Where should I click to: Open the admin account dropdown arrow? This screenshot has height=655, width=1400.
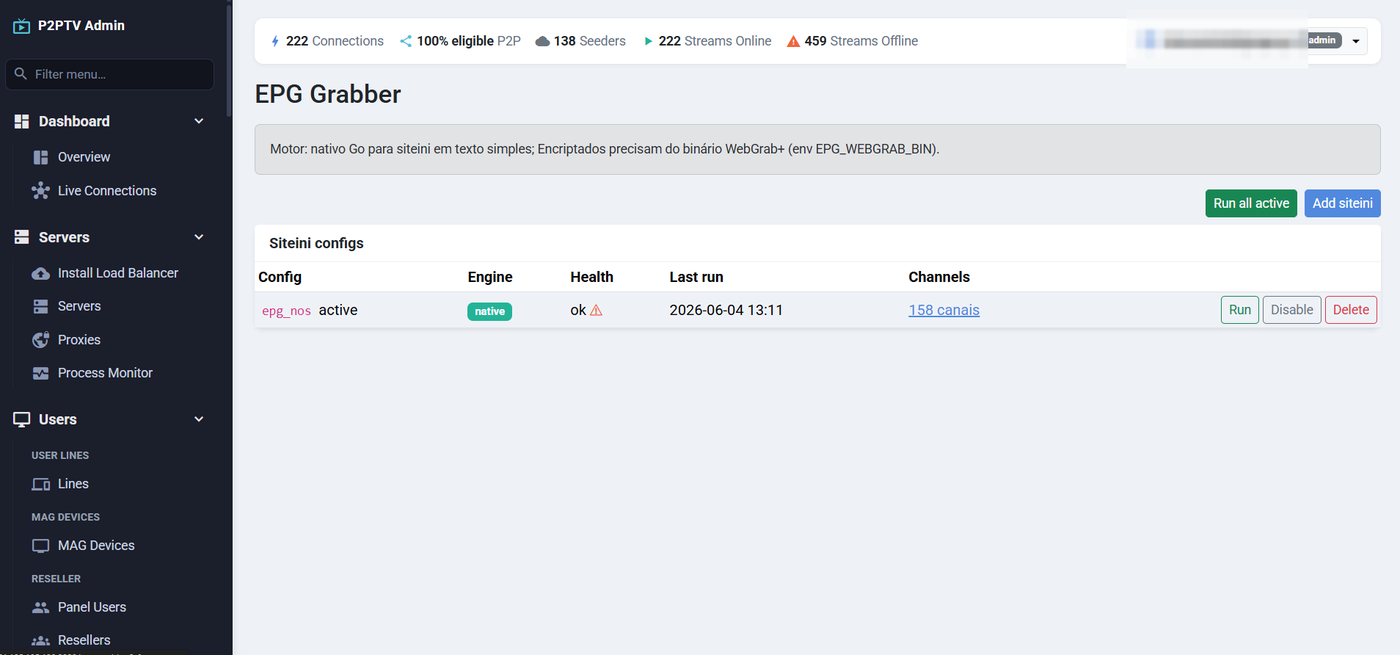(1356, 42)
